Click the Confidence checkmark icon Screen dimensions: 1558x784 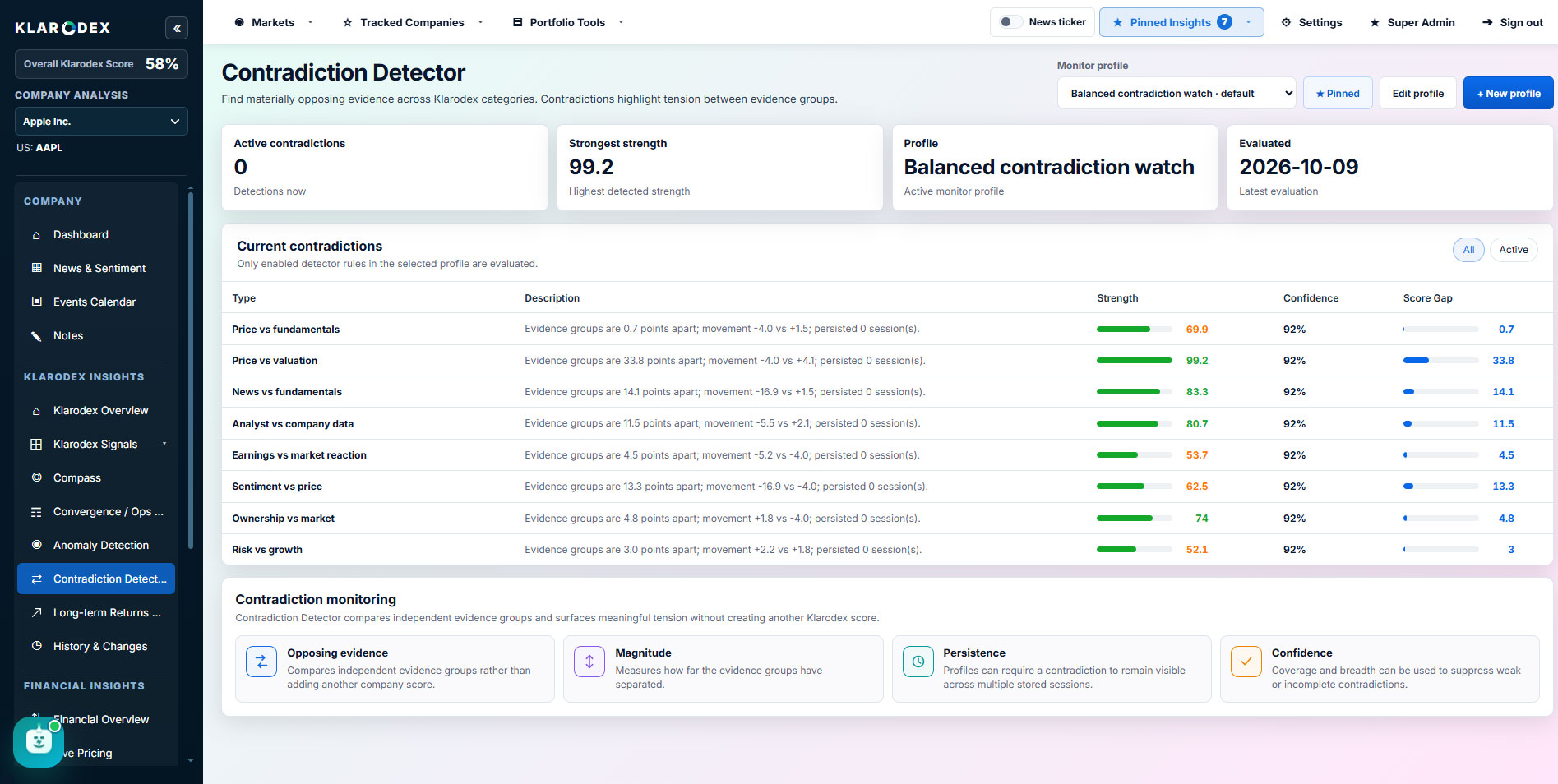pyautogui.click(x=1246, y=662)
